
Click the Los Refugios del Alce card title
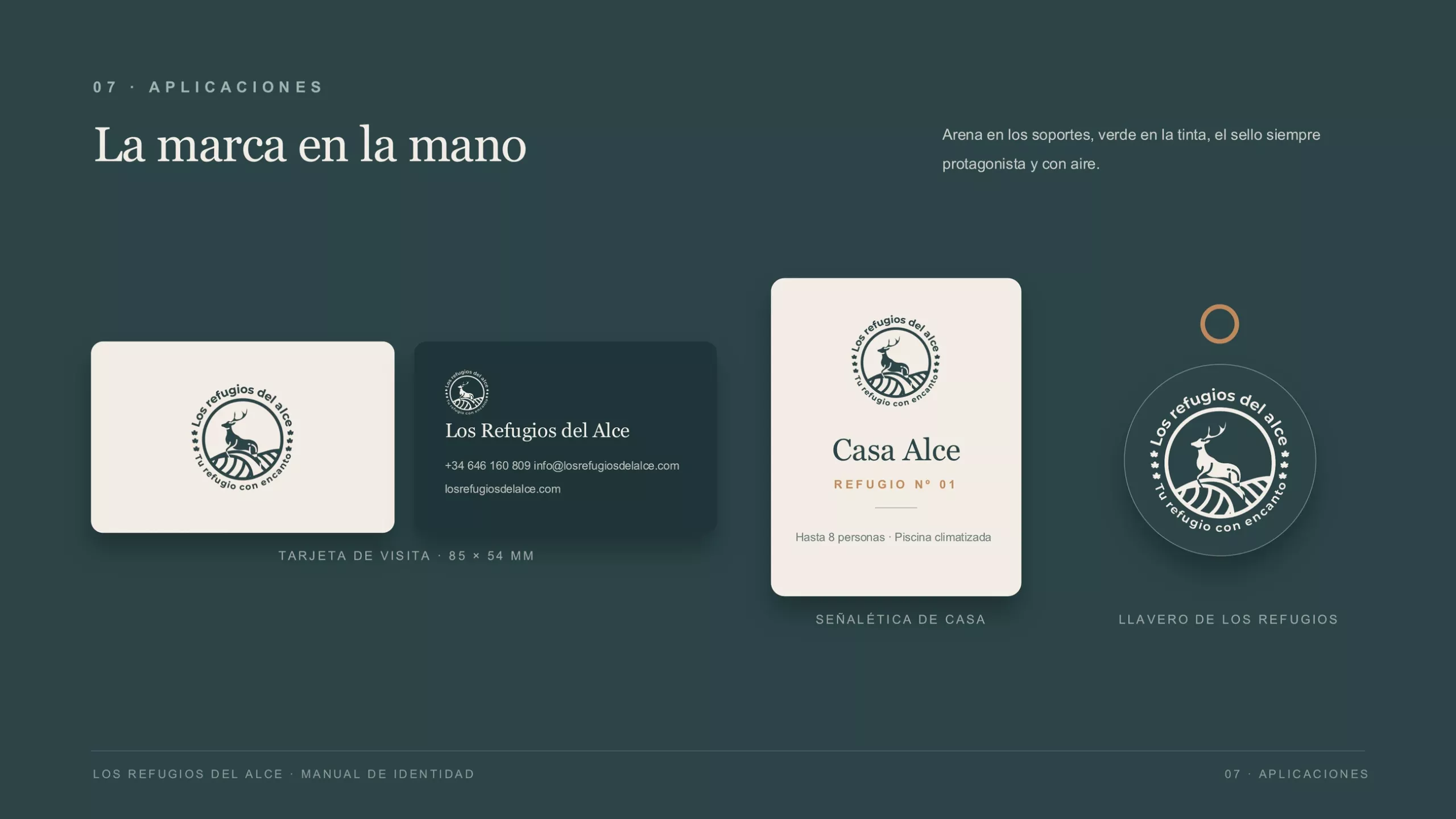(537, 431)
